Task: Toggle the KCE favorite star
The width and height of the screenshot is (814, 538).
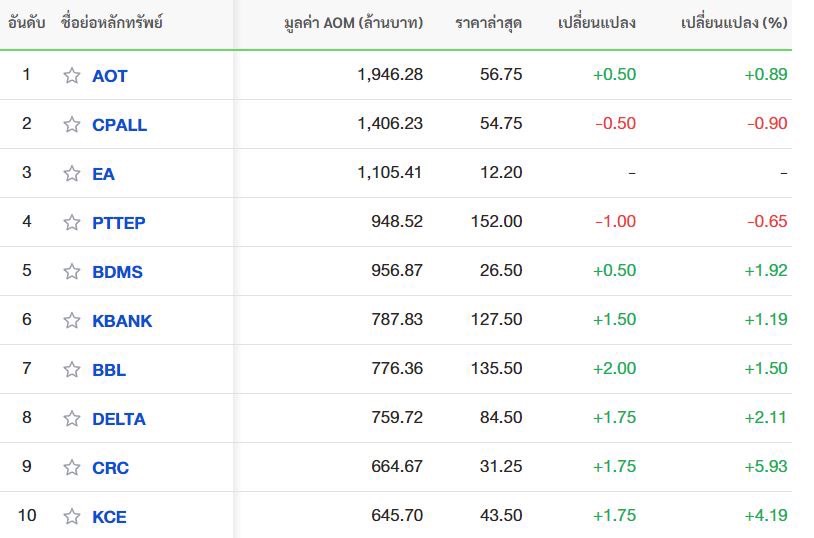Action: [72, 516]
